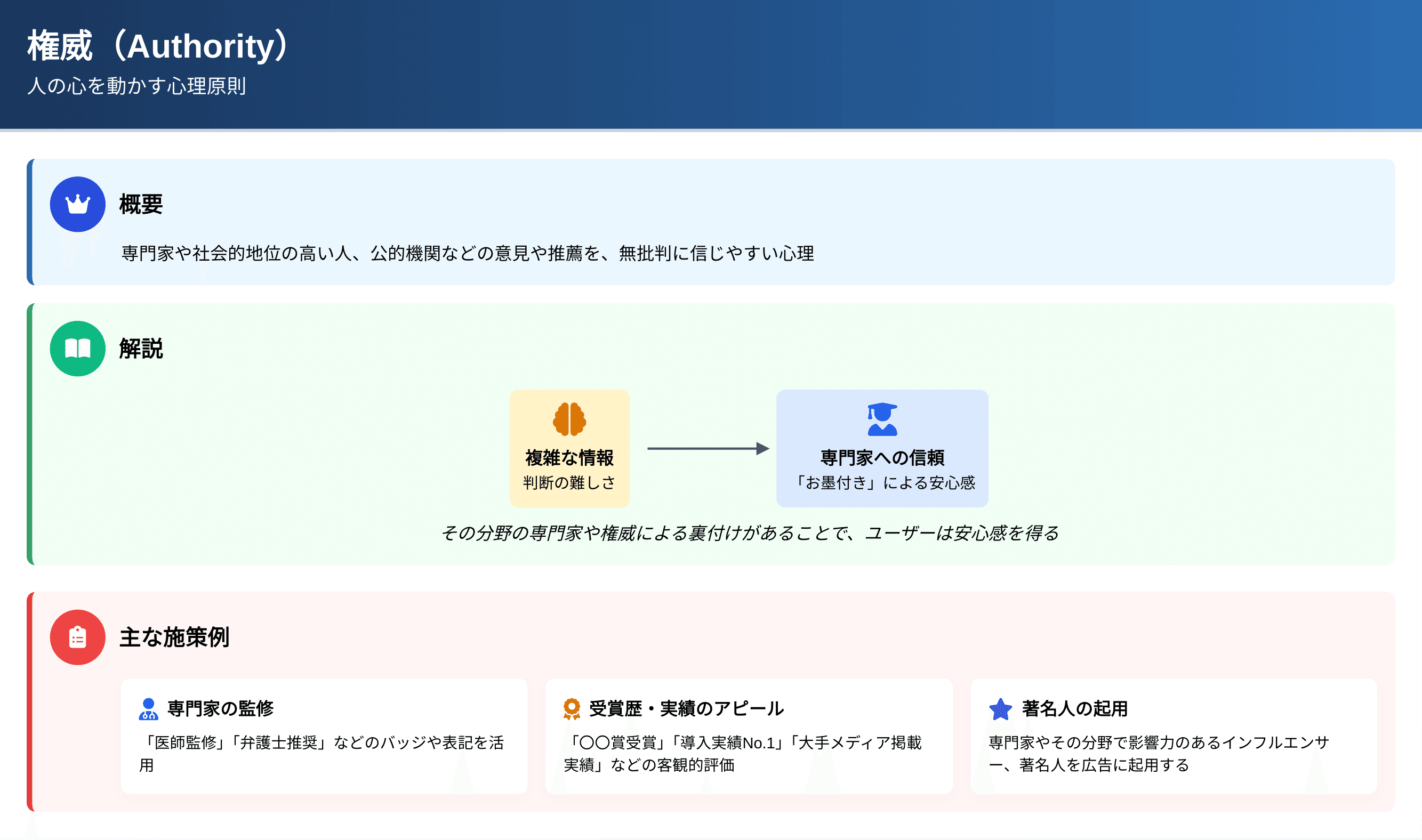This screenshot has width=1422, height=840.
Task: Click the subtitle 人の心を動かす心理原則
Action: (x=136, y=86)
